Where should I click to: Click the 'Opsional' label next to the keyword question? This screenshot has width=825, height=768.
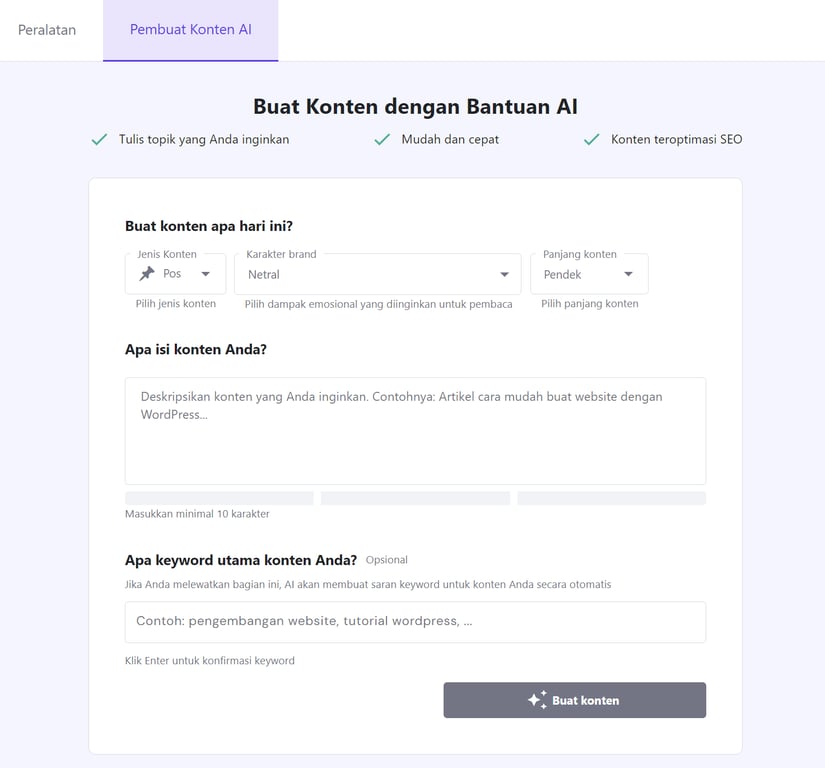tap(386, 560)
